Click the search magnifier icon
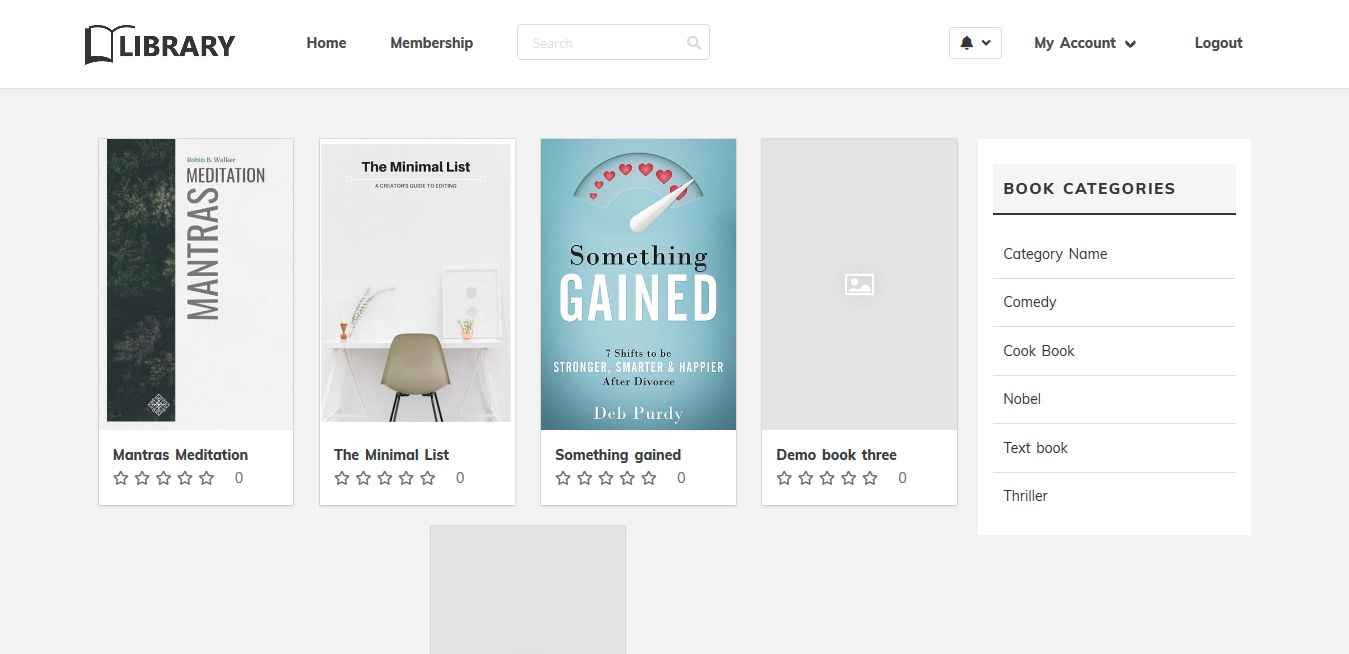Screen dimensions: 1349x654 coord(694,43)
